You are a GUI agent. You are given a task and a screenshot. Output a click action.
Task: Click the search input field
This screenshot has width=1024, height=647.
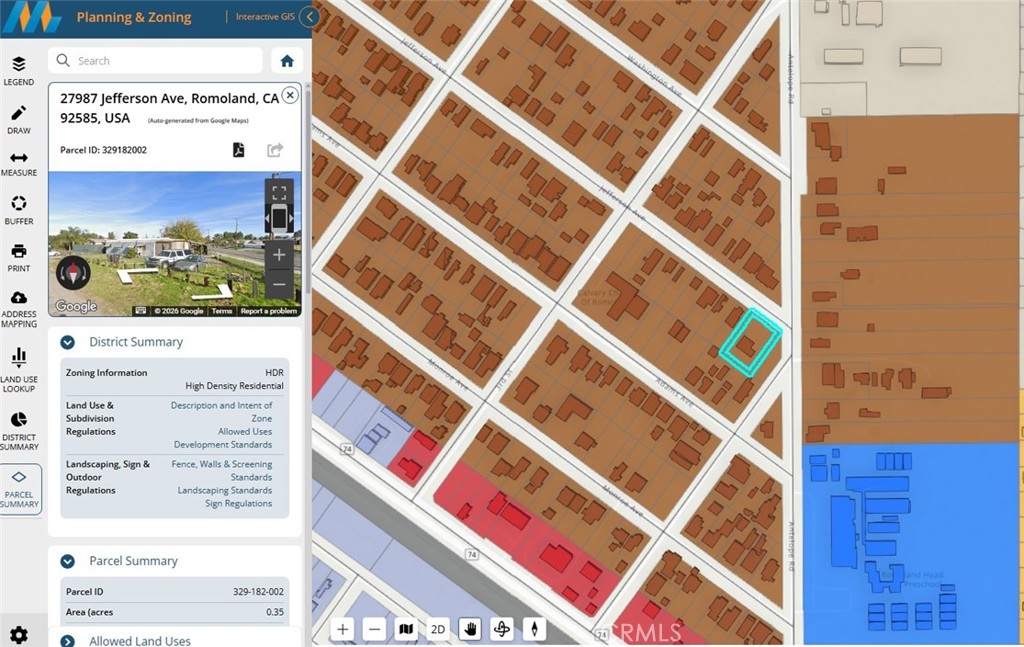tap(155, 61)
